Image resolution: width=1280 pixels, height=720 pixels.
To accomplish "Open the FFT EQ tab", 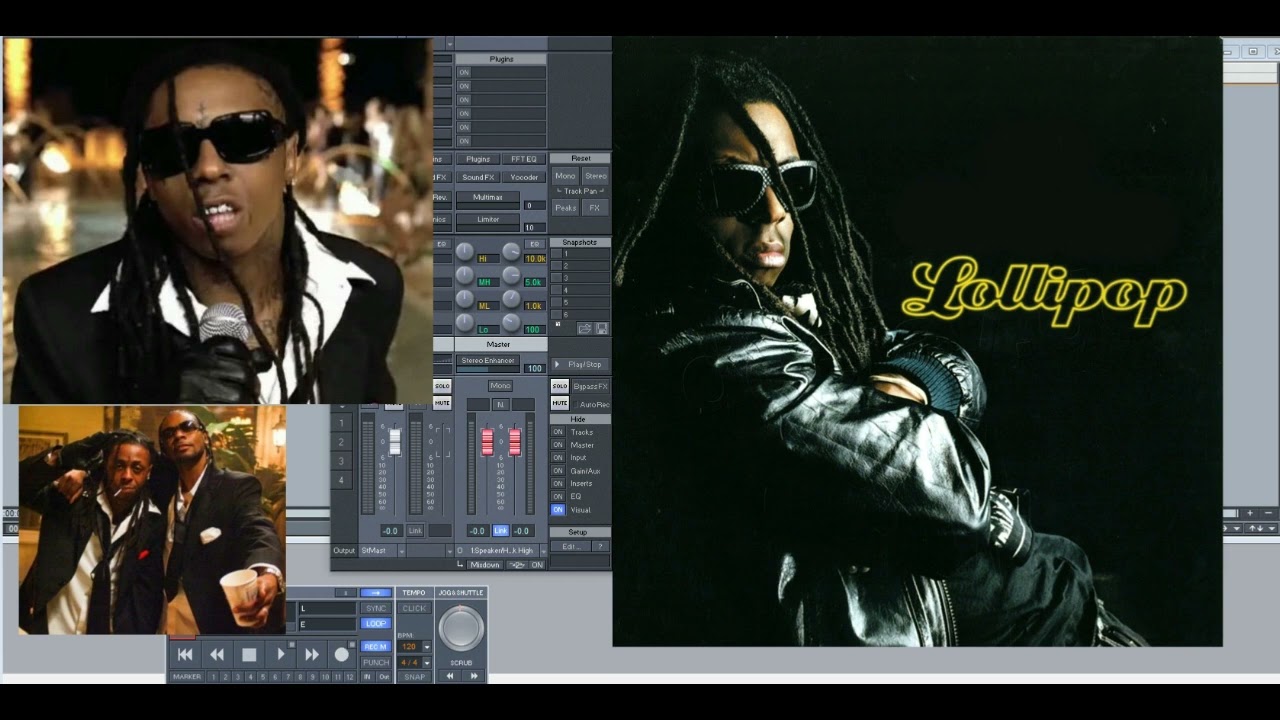I will coord(524,159).
